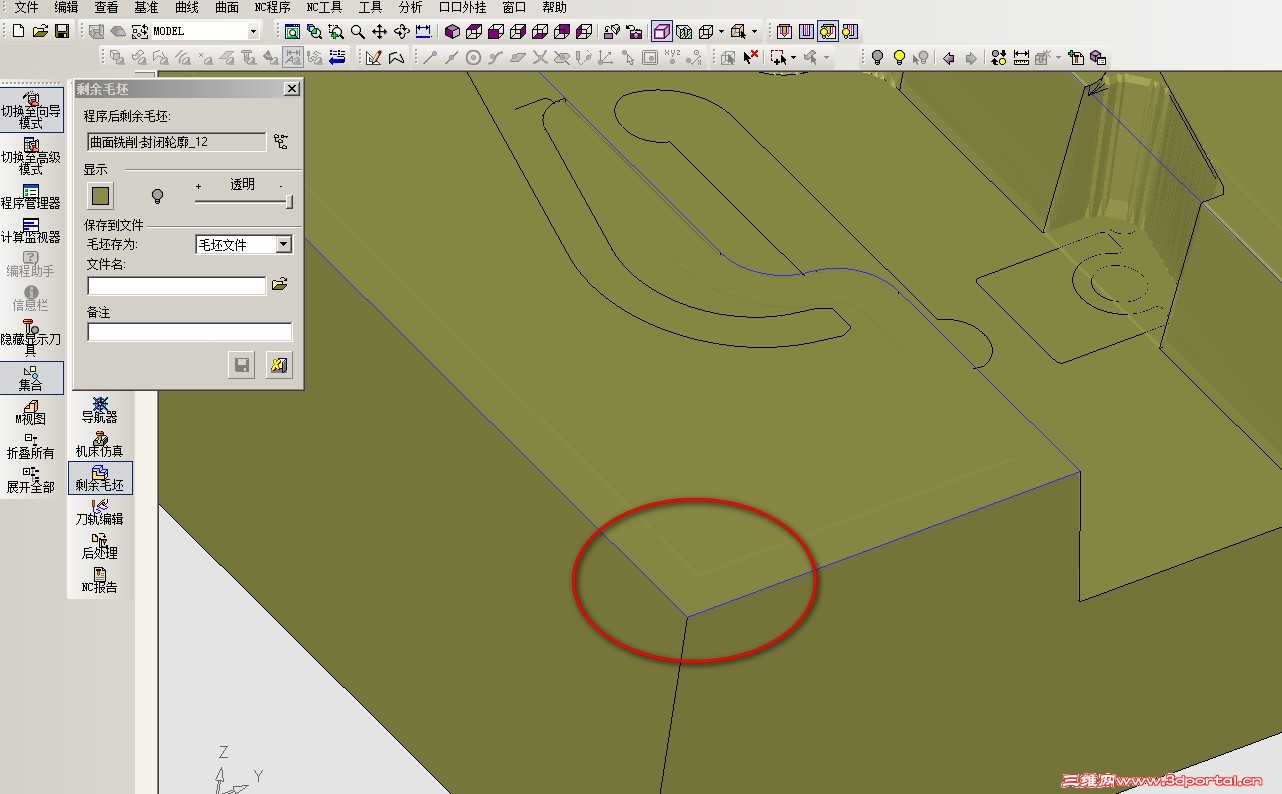The image size is (1282, 794).
Task: Click the browse folder icon beside 文件名
Action: coord(280,285)
